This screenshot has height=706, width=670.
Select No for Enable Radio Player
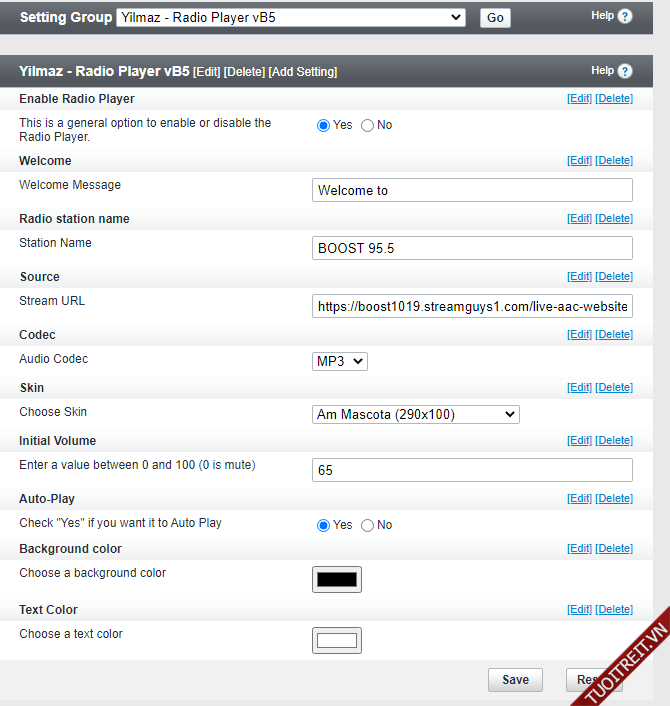click(367, 125)
